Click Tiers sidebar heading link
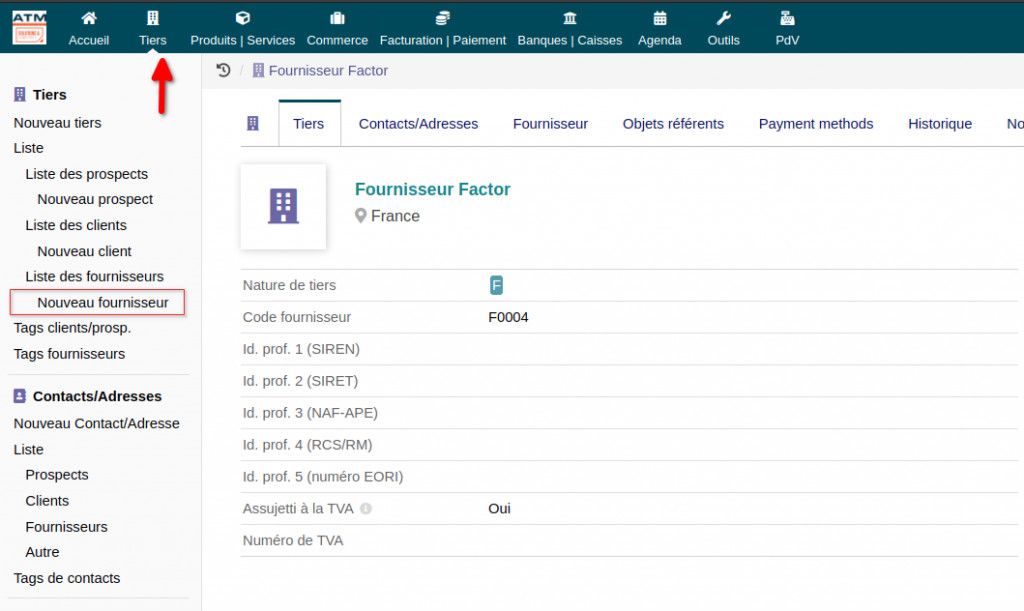Viewport: 1024px width, 611px height. (x=50, y=95)
